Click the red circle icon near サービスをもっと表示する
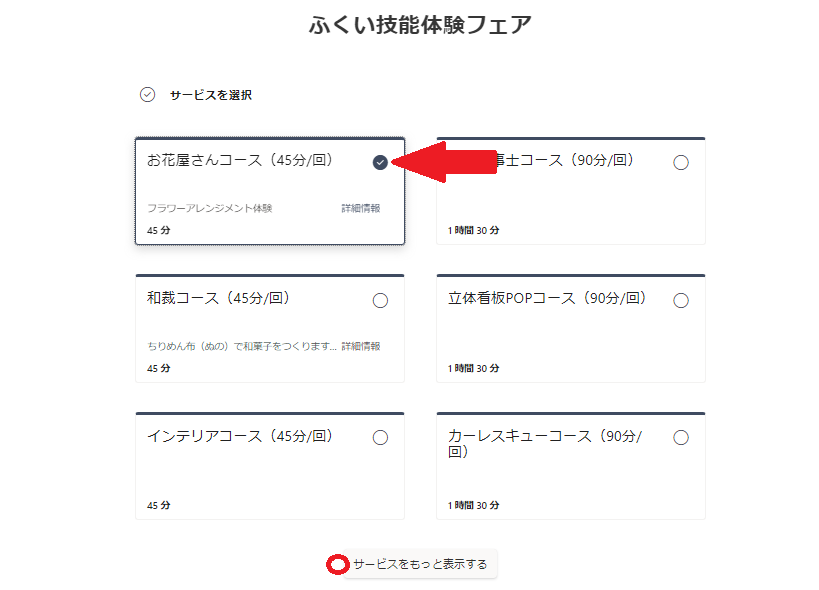The width and height of the screenshot is (819, 590). coord(337,564)
